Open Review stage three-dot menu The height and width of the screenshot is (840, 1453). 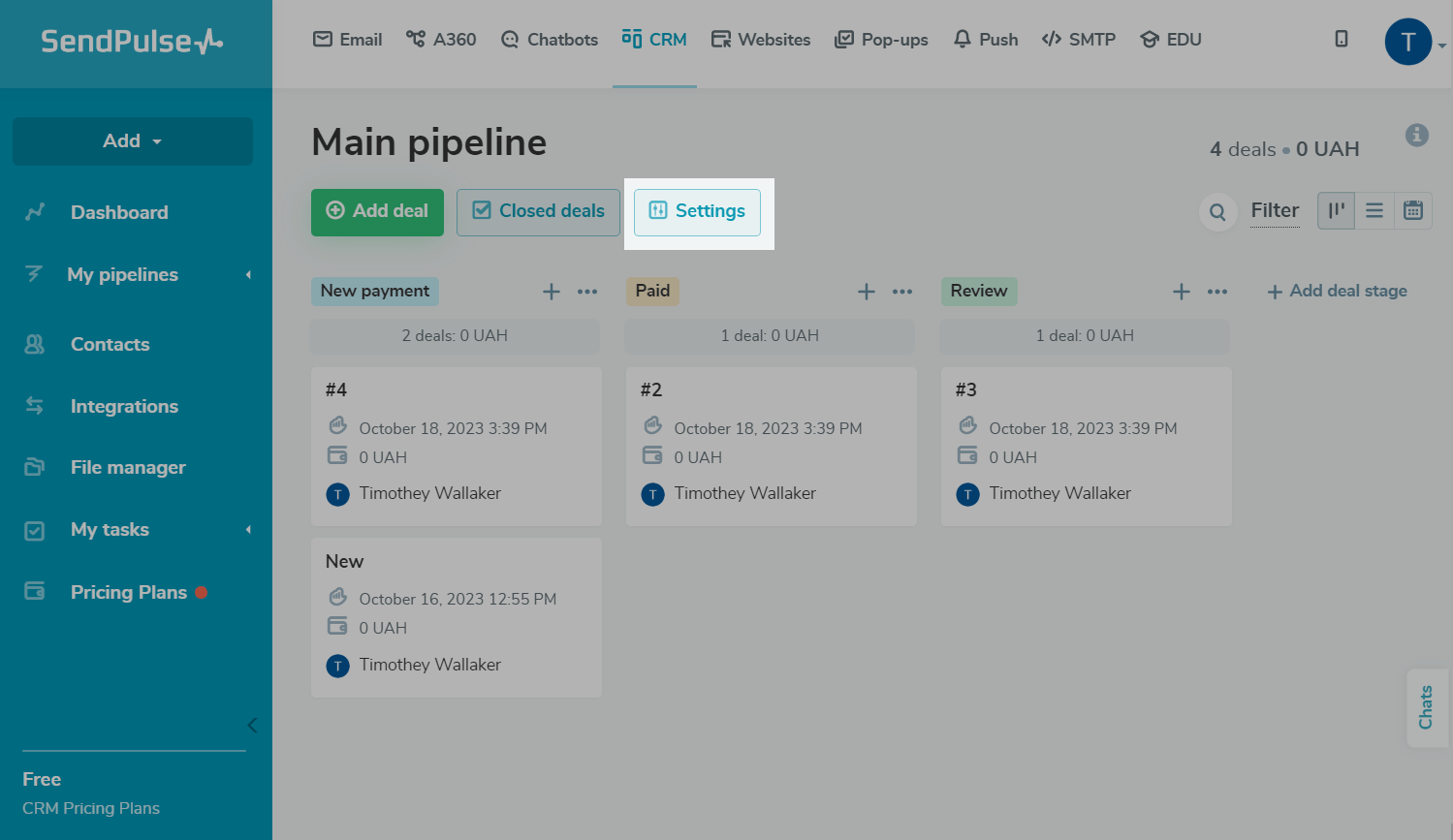1217,292
